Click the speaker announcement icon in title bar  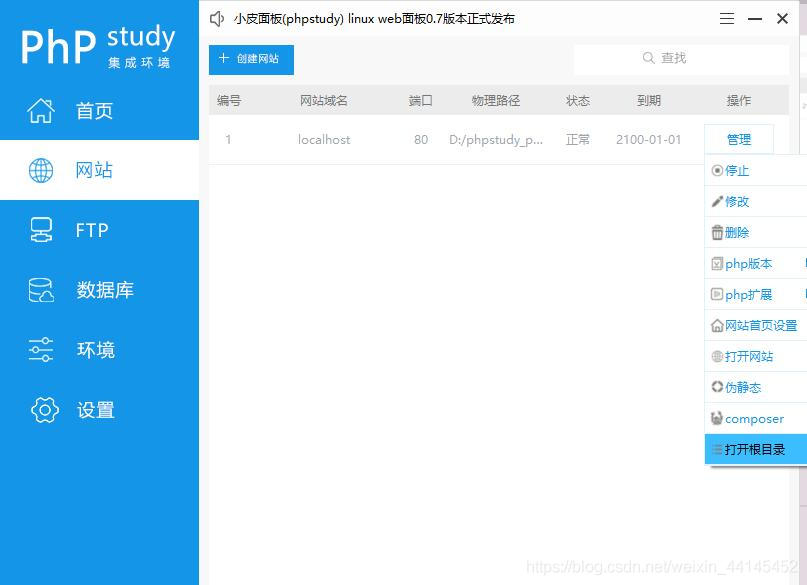coord(217,19)
